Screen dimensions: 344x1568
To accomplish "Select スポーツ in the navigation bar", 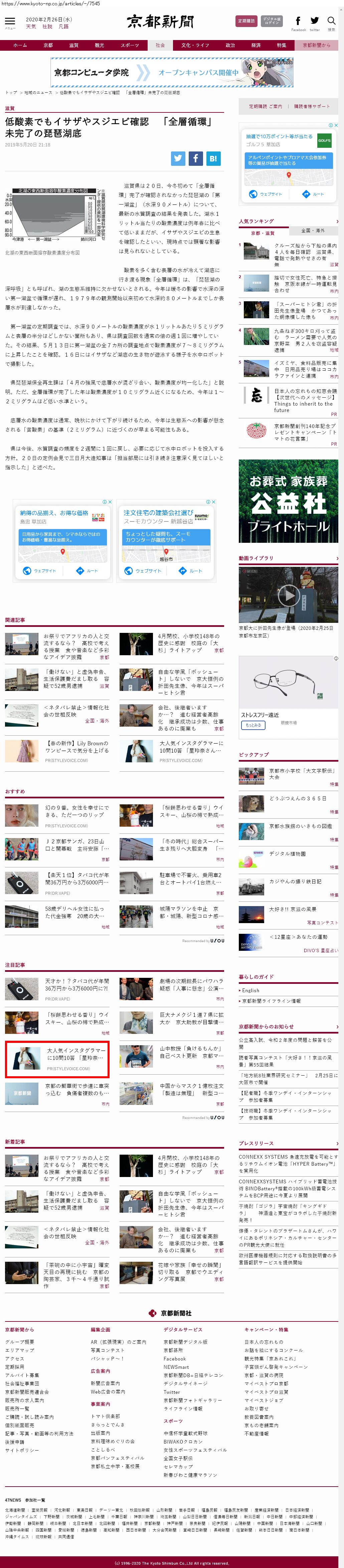I will 130,45.
